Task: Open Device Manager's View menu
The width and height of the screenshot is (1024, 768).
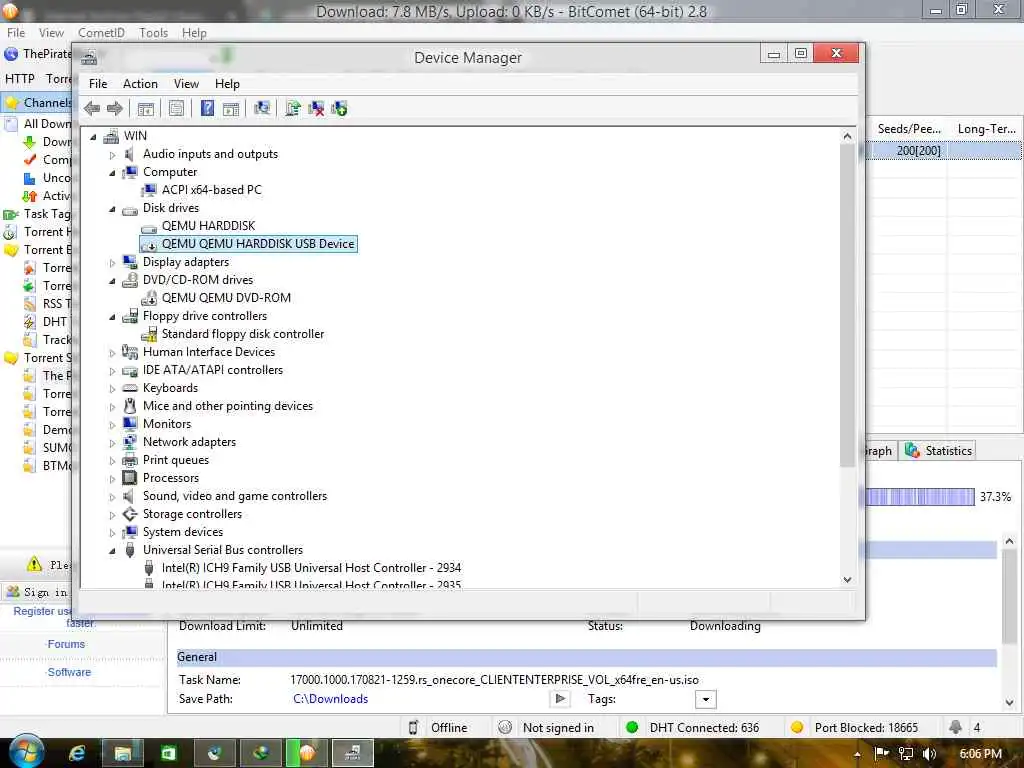Action: pos(186,84)
